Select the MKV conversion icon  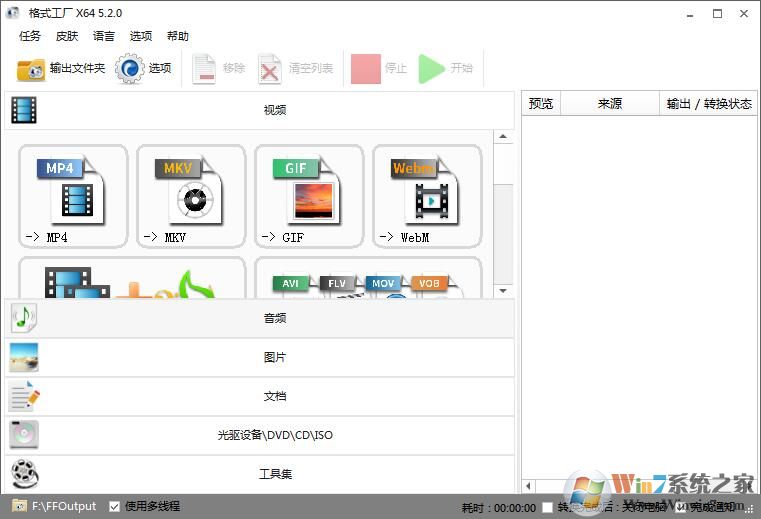[x=191, y=195]
